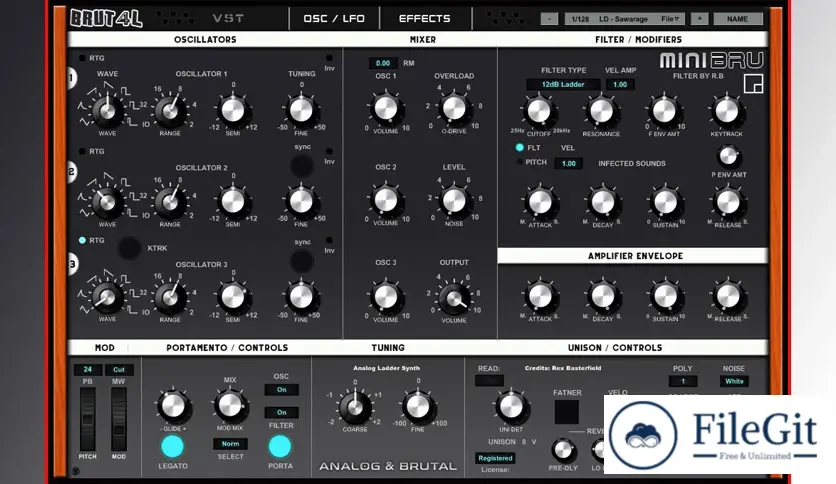This screenshot has width=836, height=484.
Task: Click the NAME preset button
Action: point(737,19)
